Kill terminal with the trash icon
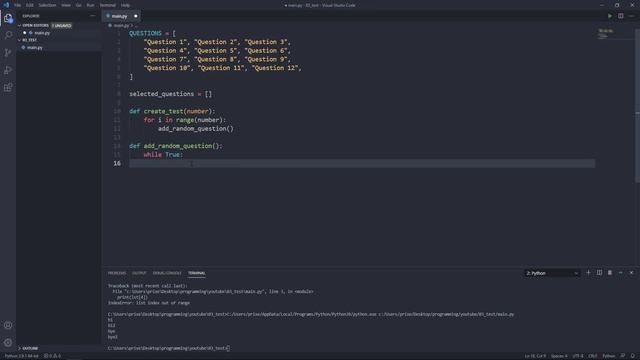Image resolution: width=640 pixels, height=360 pixels. (610, 273)
